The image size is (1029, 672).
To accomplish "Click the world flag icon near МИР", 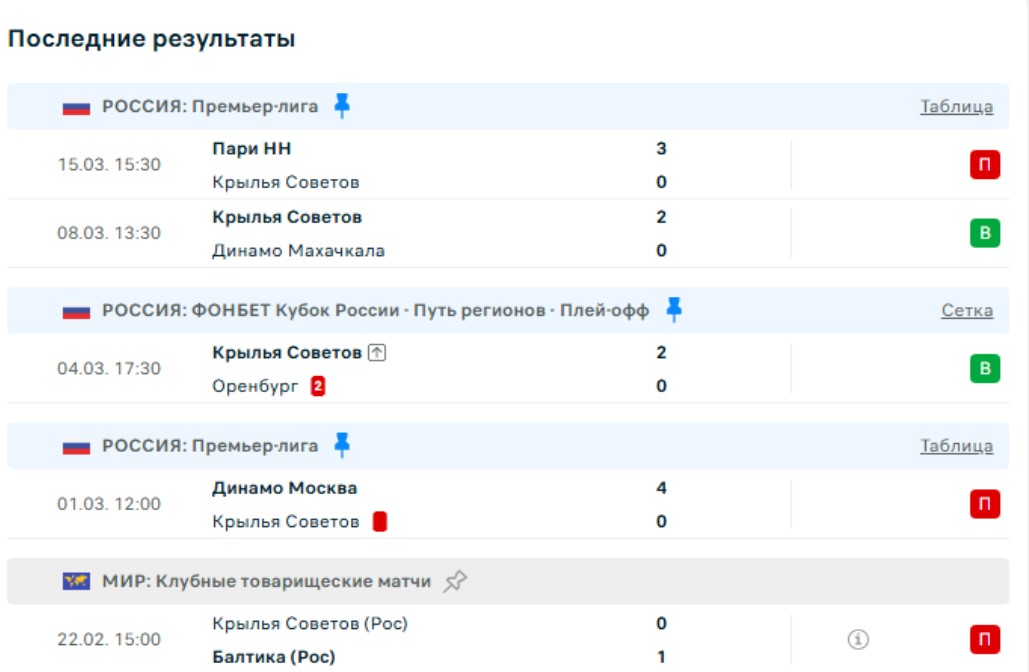I will pos(76,581).
